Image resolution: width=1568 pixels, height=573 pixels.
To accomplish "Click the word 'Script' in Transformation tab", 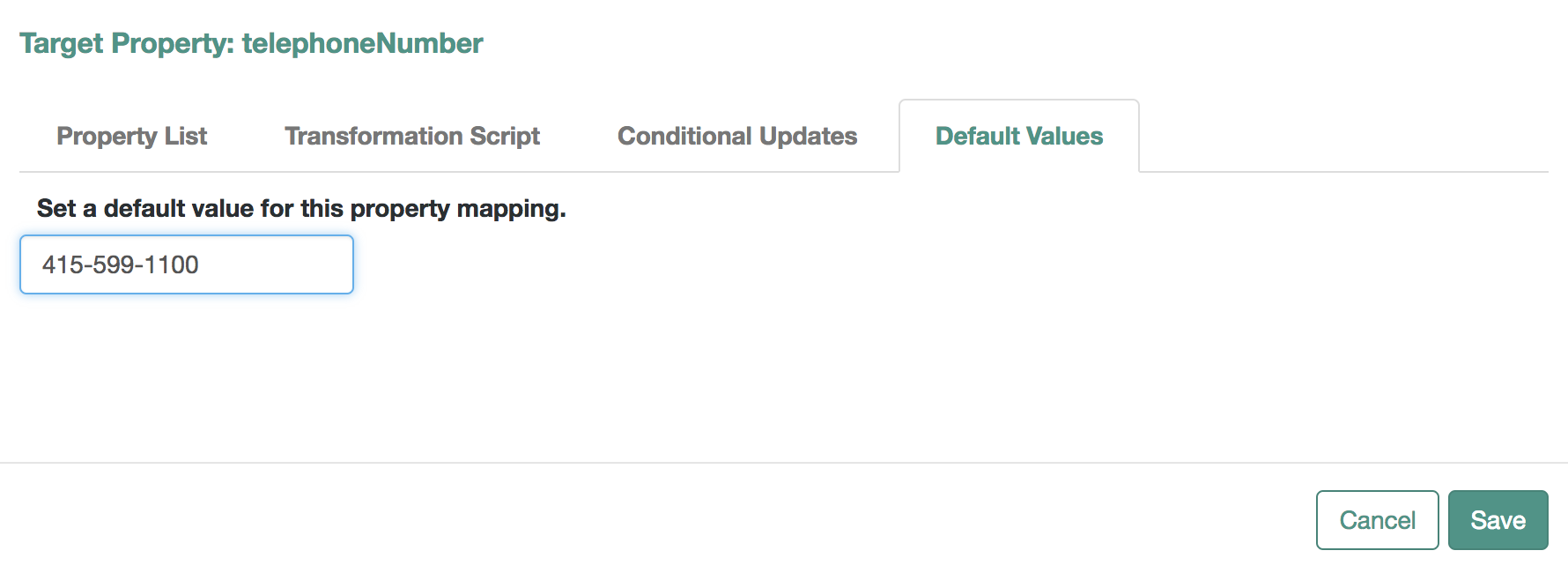I will pos(505,137).
